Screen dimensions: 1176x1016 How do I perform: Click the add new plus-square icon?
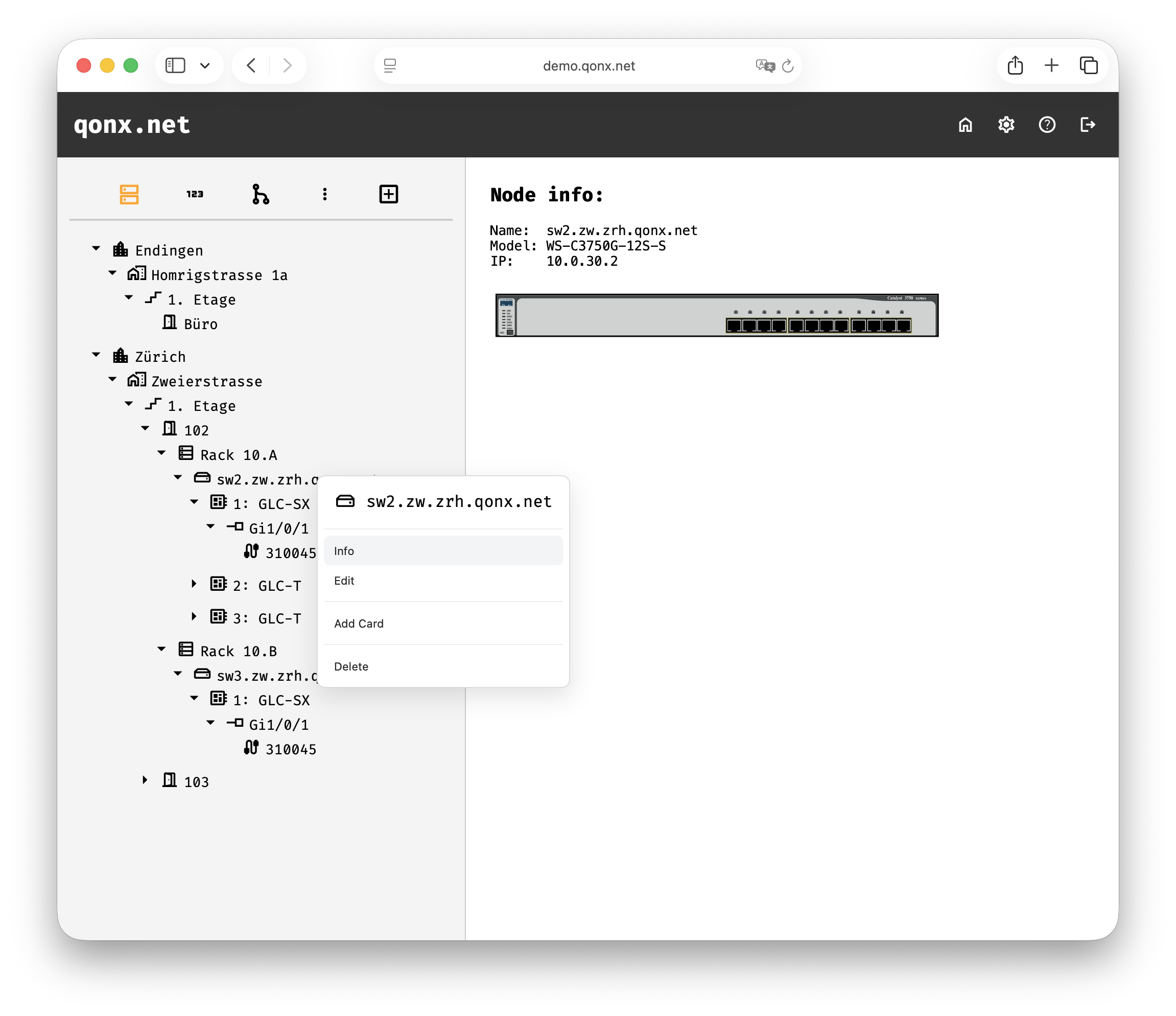(389, 194)
